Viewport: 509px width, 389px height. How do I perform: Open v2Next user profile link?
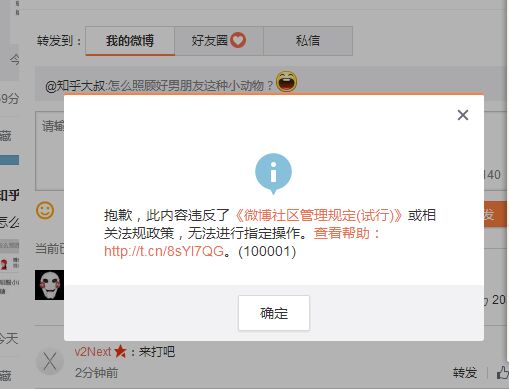tap(93, 352)
